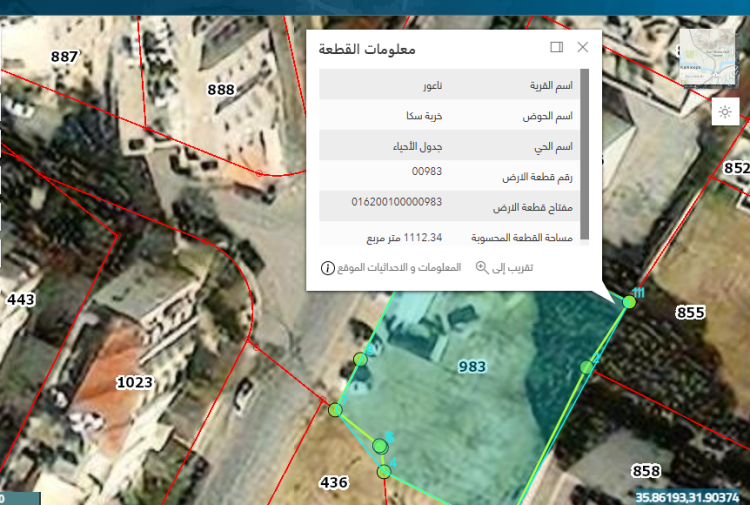Click the 'تقريب إلى' zoom link

[x=511, y=268]
